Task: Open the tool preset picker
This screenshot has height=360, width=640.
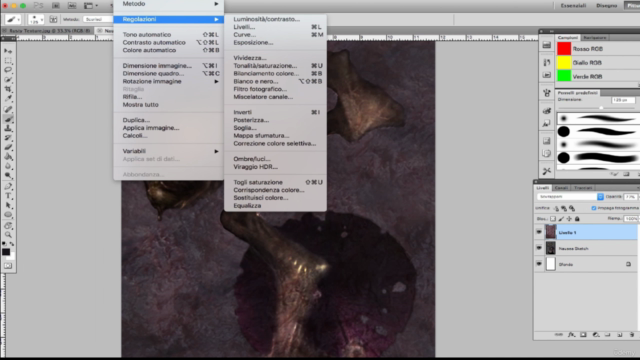Action: click(13, 19)
